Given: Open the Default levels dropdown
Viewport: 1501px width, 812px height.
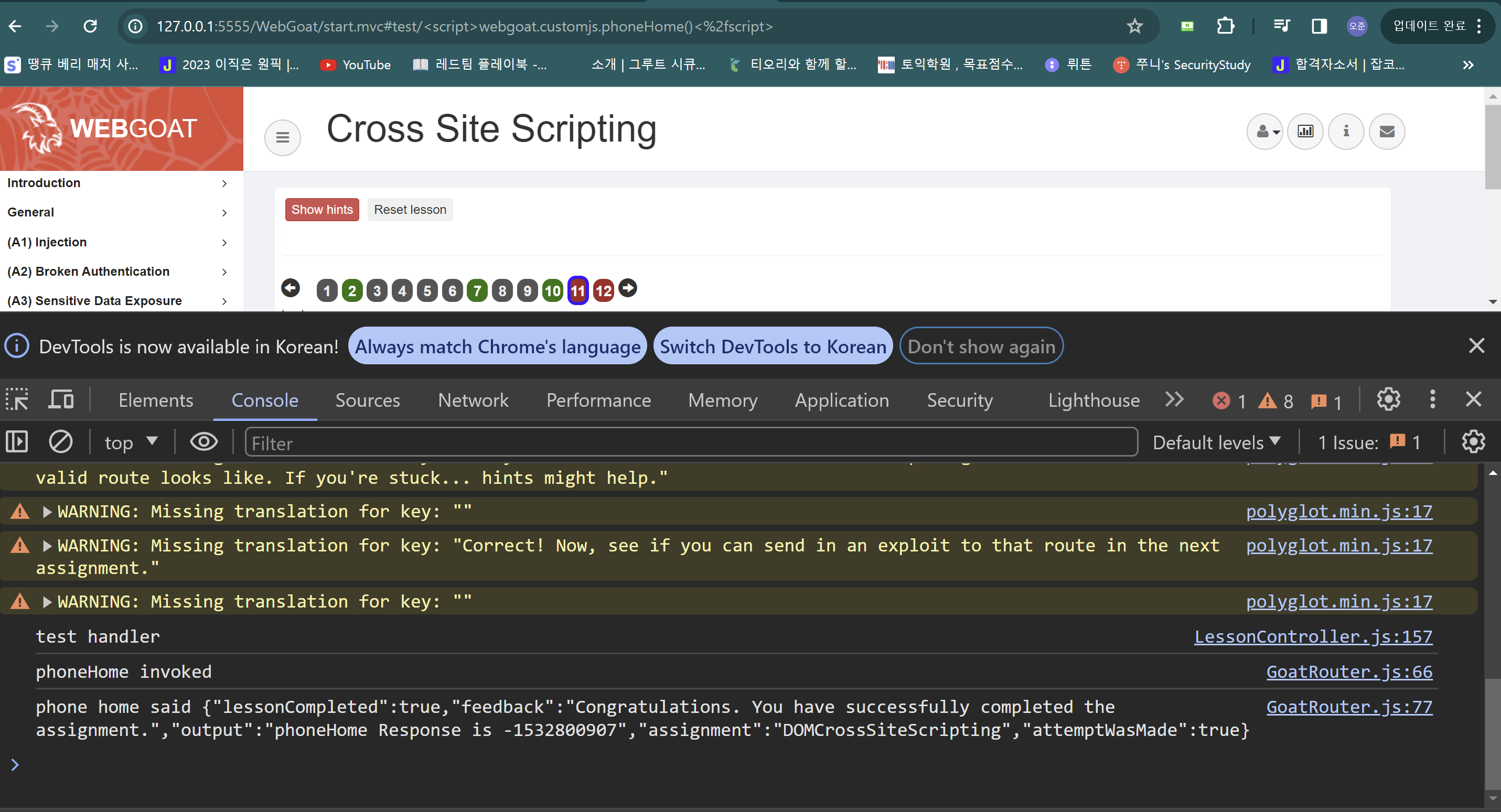Looking at the screenshot, I should (1217, 443).
